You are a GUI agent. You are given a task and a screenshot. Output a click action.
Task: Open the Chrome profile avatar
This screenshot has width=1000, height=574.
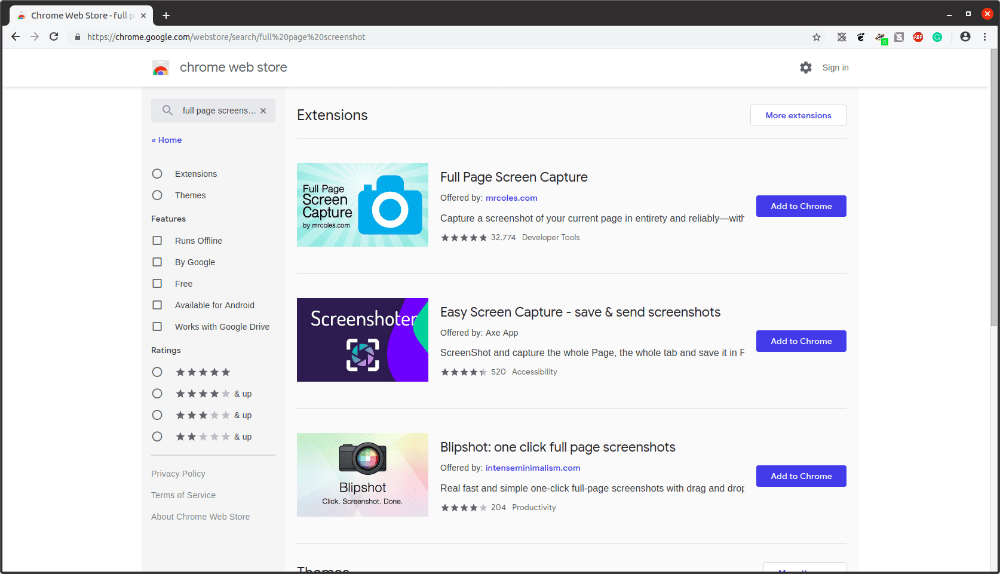click(x=965, y=37)
